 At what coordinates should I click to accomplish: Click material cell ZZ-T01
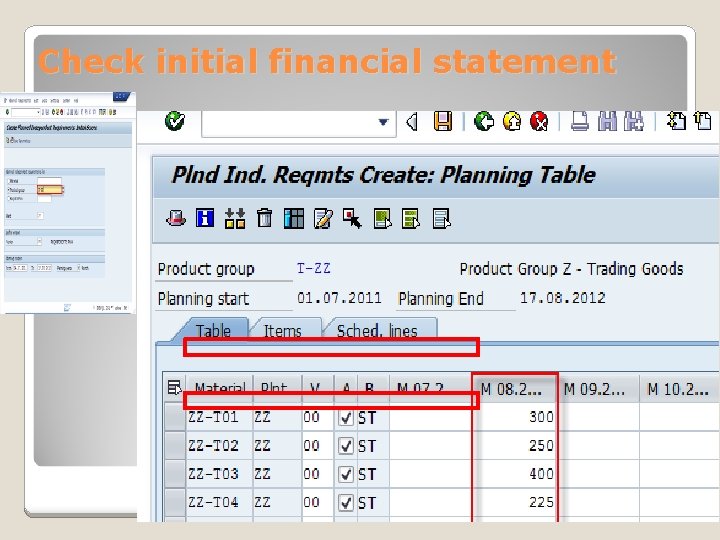[x=219, y=417]
